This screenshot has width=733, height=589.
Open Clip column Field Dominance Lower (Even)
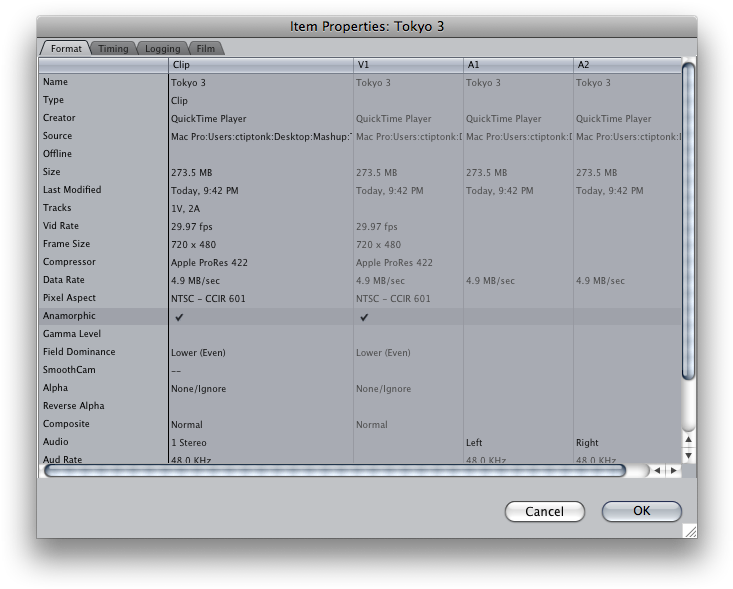[x=198, y=353]
